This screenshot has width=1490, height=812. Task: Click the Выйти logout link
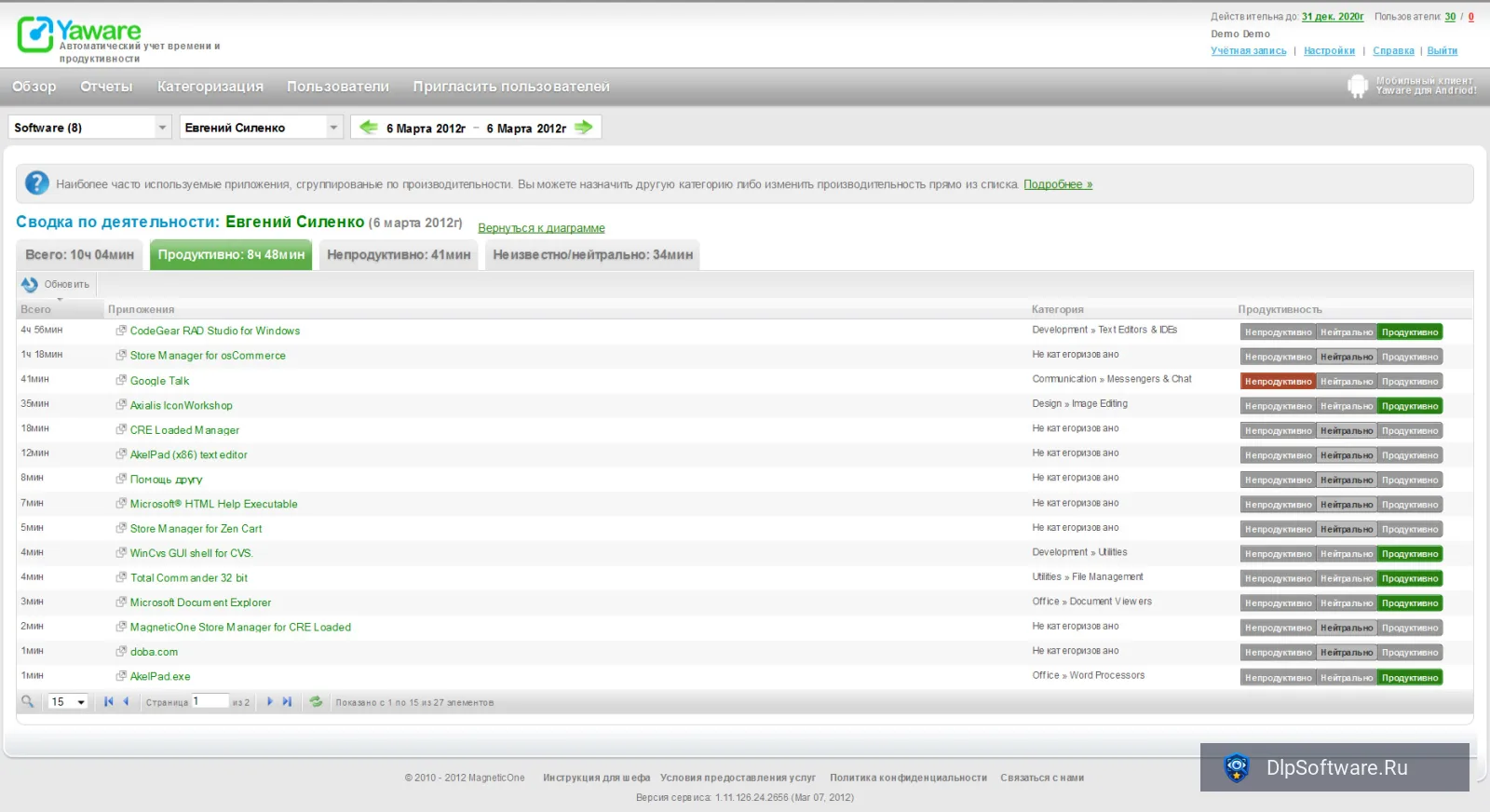click(1442, 51)
